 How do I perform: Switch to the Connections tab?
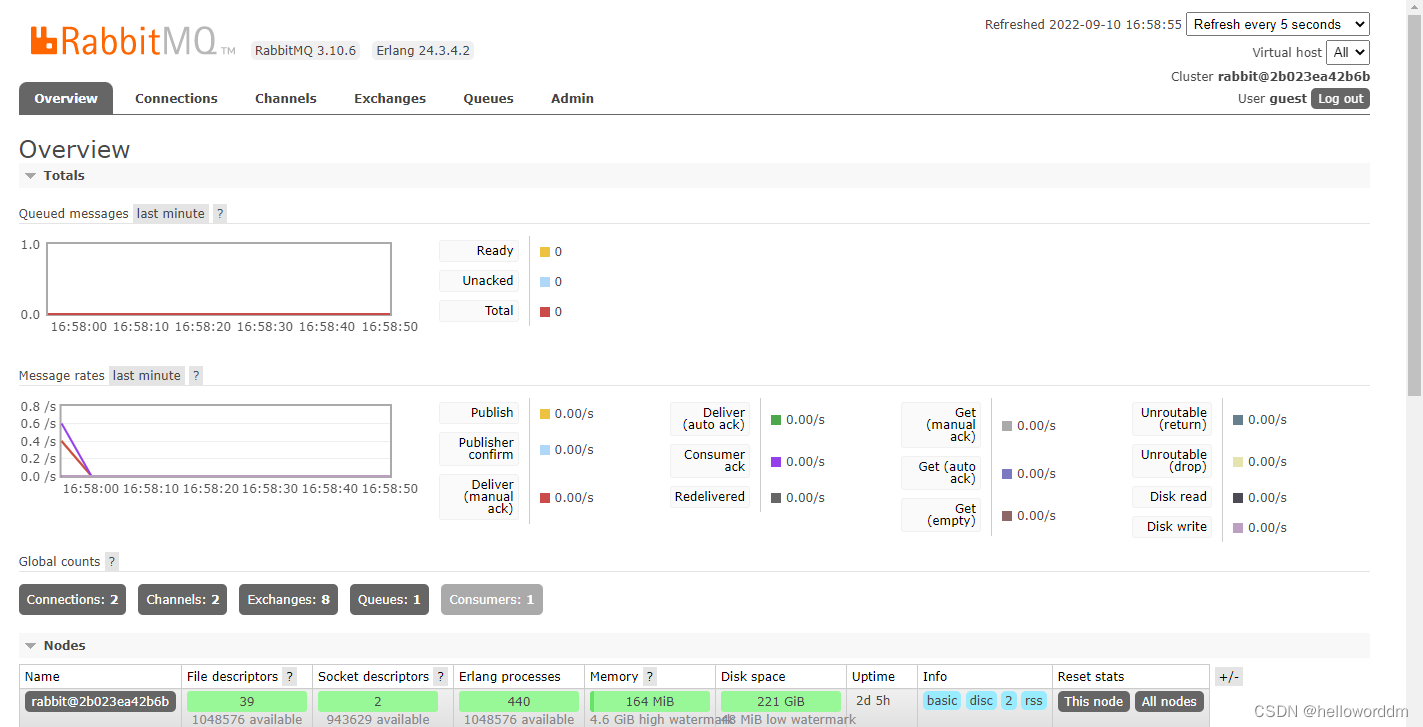176,98
